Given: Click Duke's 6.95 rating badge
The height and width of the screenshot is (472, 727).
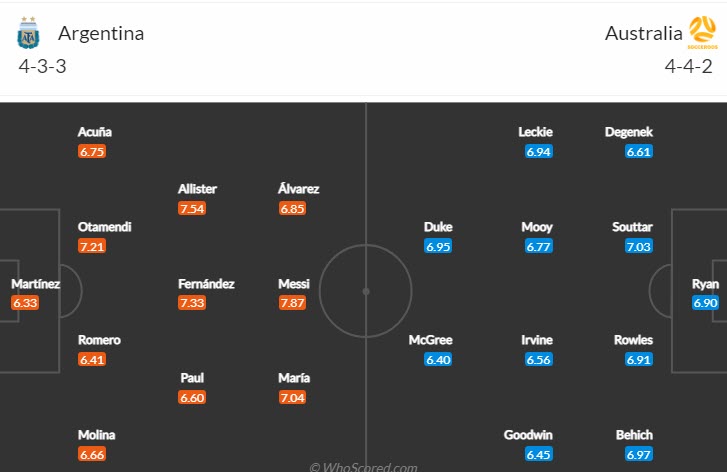Looking at the screenshot, I should click(x=438, y=246).
